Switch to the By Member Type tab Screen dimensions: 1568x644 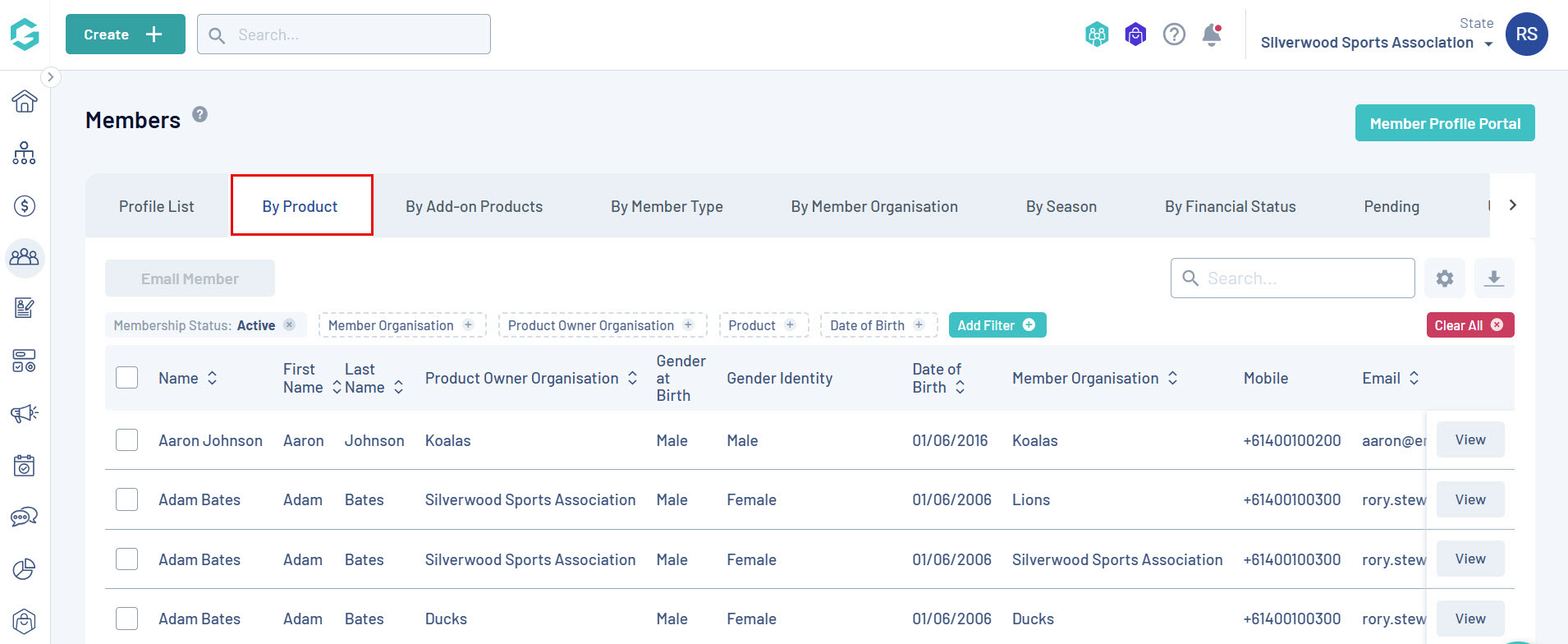tap(667, 206)
